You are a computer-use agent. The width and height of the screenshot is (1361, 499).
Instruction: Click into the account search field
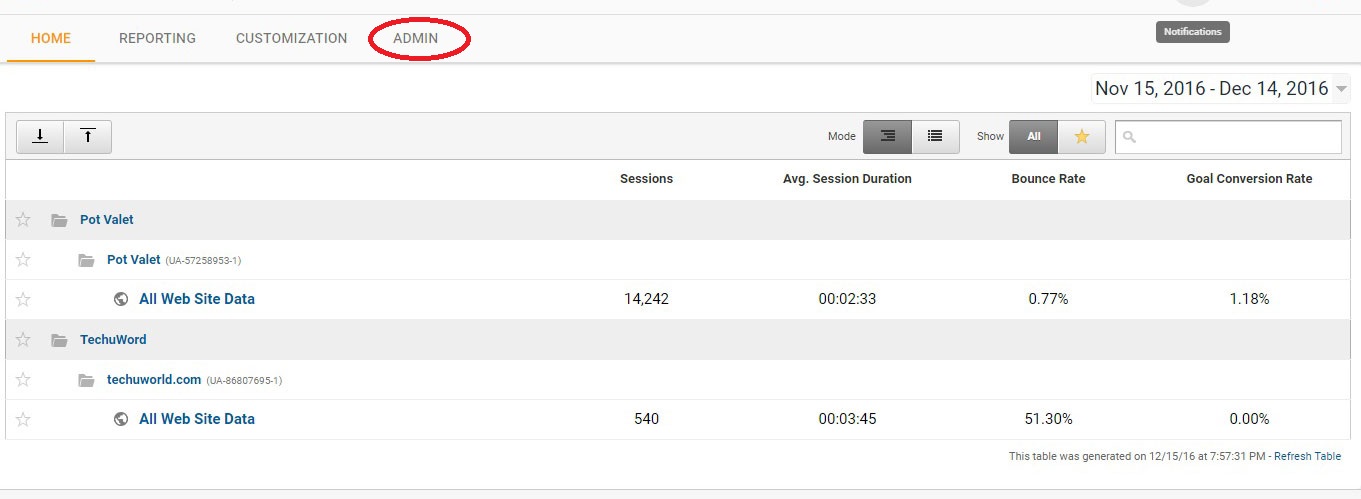pos(1228,137)
